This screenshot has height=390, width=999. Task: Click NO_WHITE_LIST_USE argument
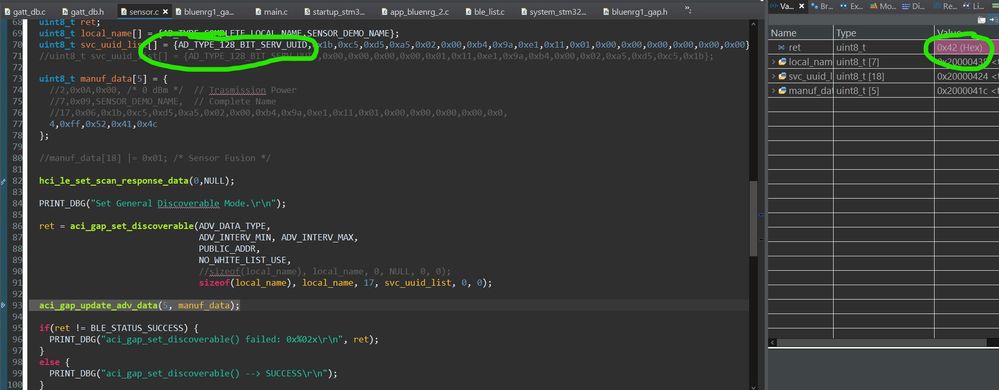(x=244, y=260)
